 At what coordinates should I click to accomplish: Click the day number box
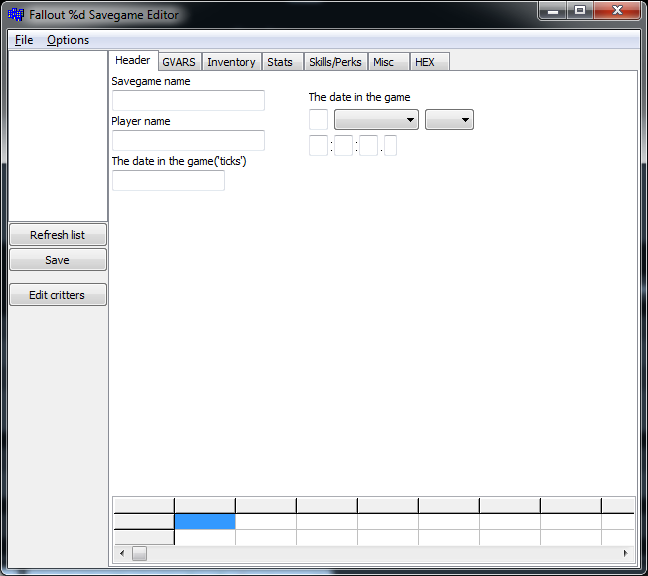click(319, 120)
